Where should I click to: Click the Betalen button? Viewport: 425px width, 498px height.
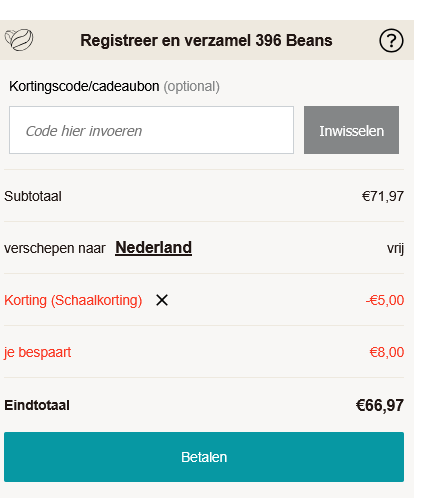point(204,457)
